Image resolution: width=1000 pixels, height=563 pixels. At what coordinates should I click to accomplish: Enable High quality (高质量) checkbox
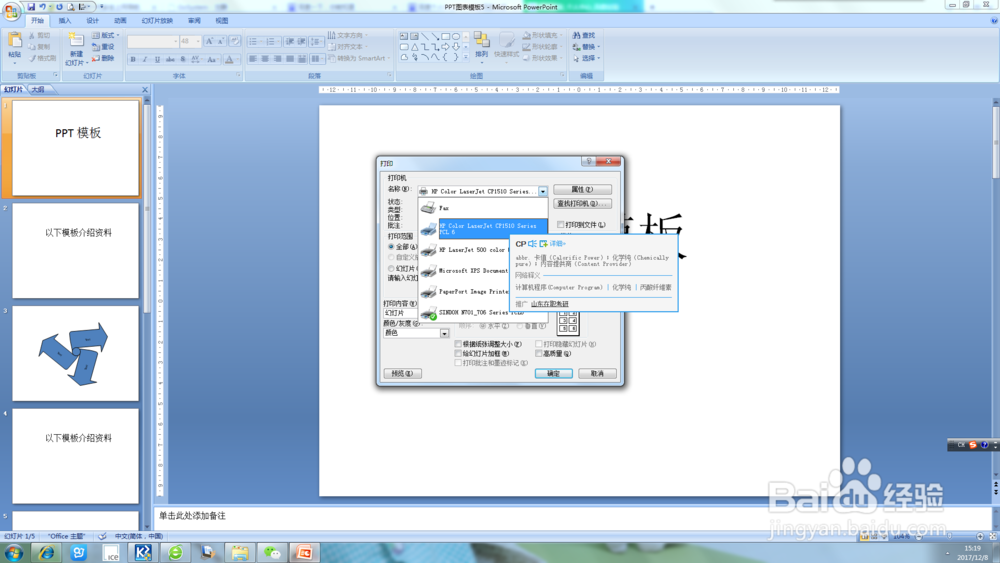coord(538,353)
